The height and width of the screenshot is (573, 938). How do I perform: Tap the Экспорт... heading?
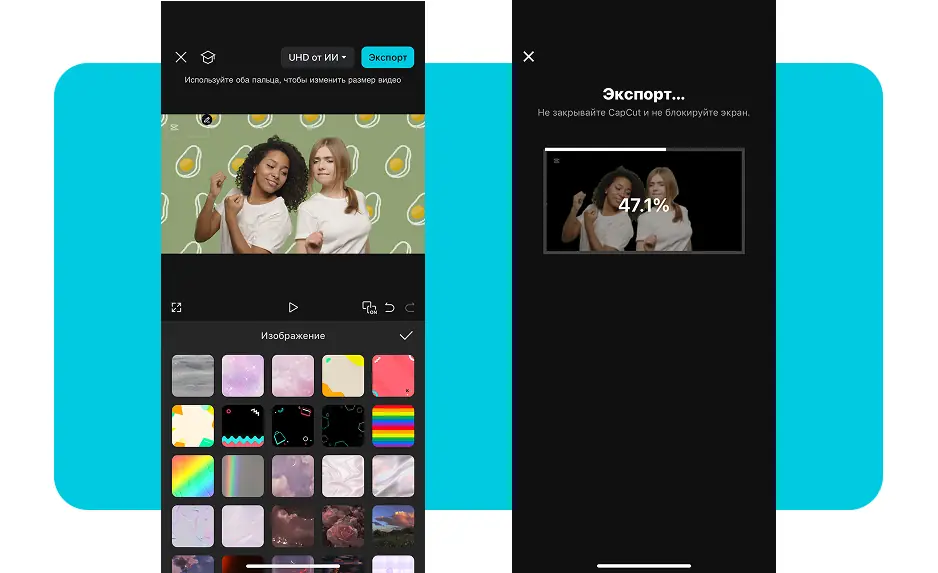[x=644, y=95]
